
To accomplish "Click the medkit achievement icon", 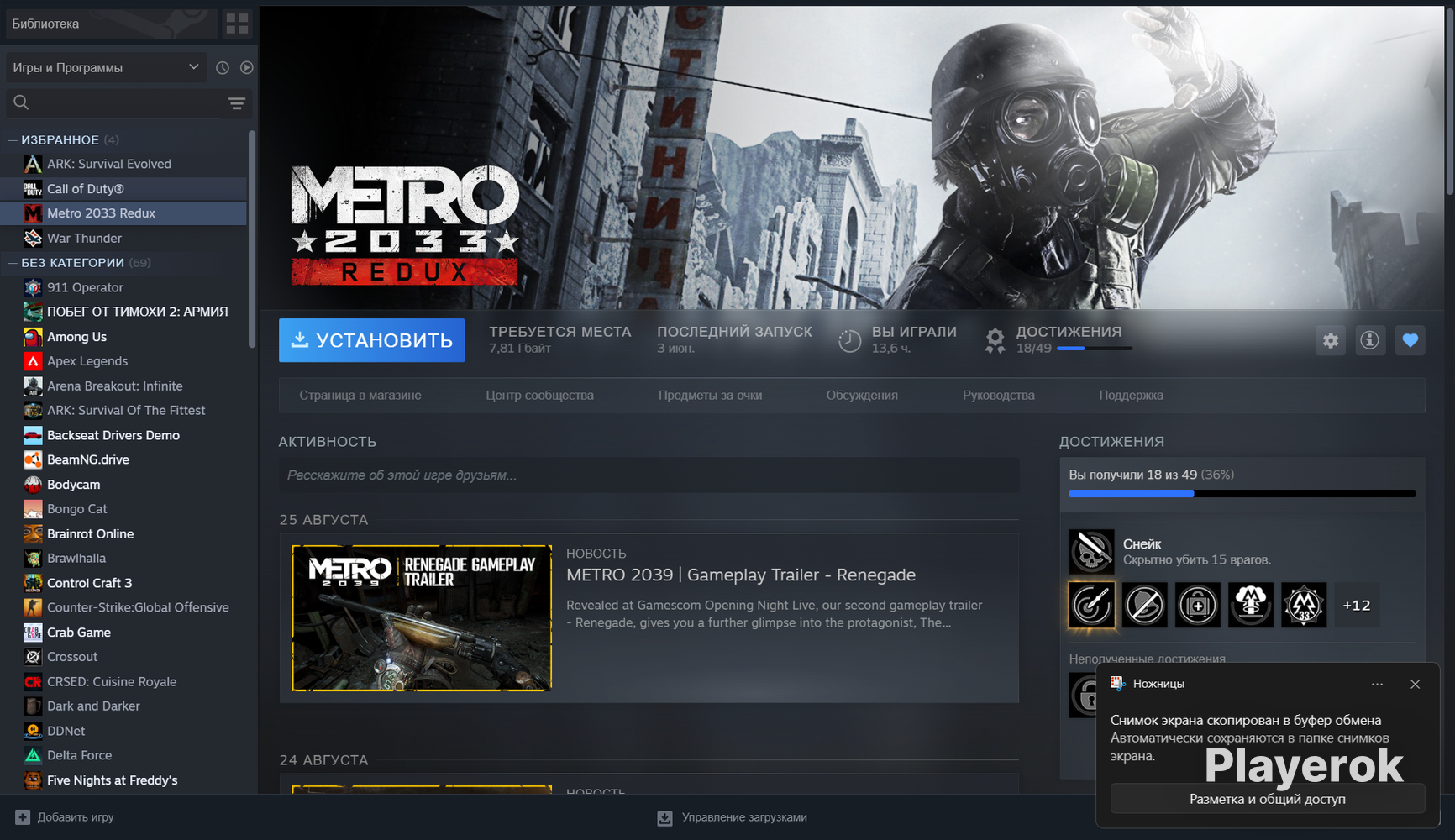I will coord(1197,605).
